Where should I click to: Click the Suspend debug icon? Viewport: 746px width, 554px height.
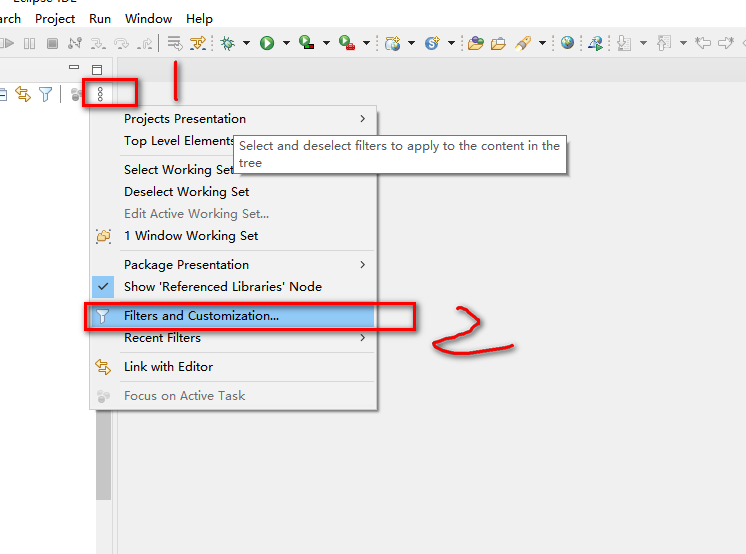(x=29, y=43)
